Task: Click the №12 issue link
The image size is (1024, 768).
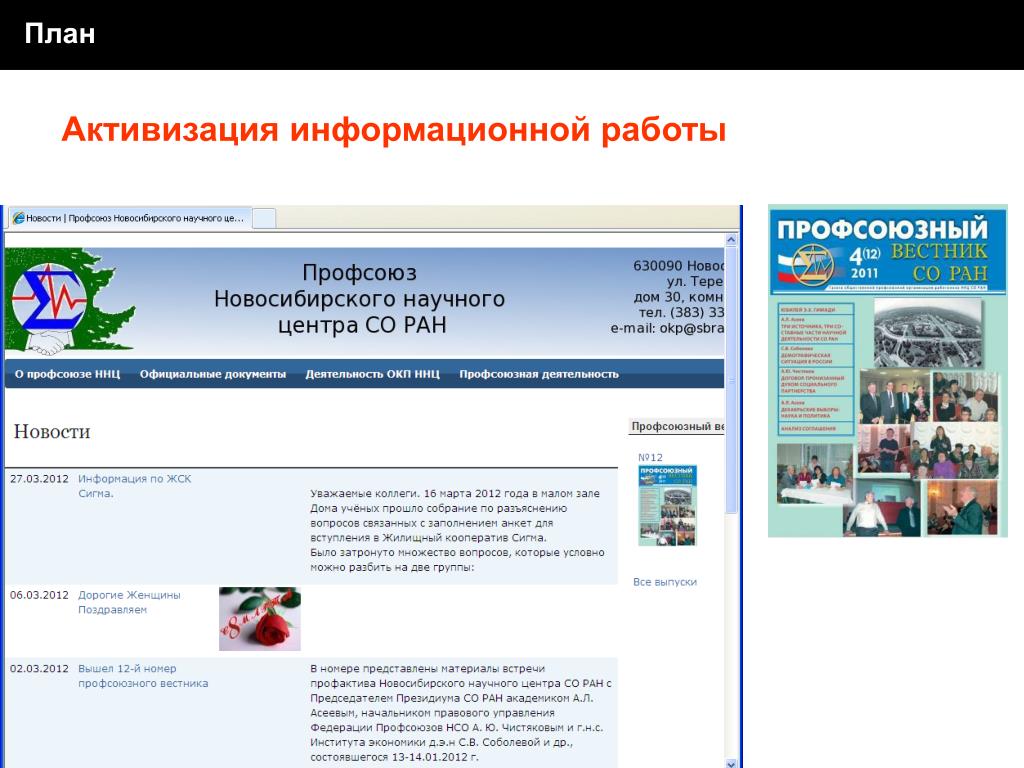Action: [x=650, y=457]
